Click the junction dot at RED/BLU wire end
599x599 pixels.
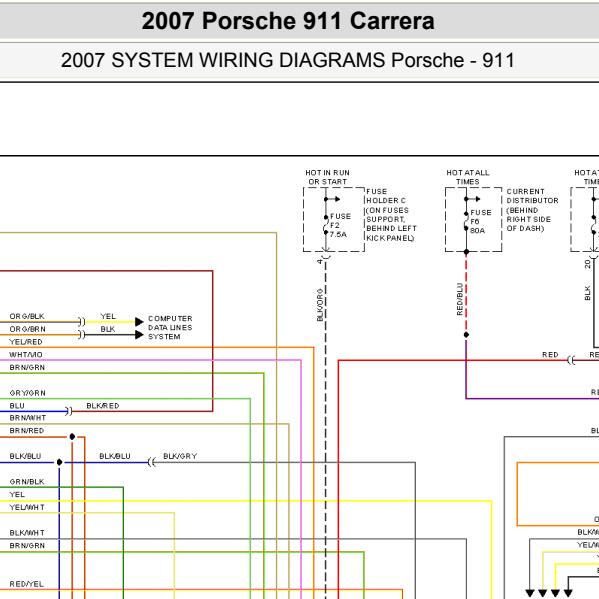tap(466, 335)
